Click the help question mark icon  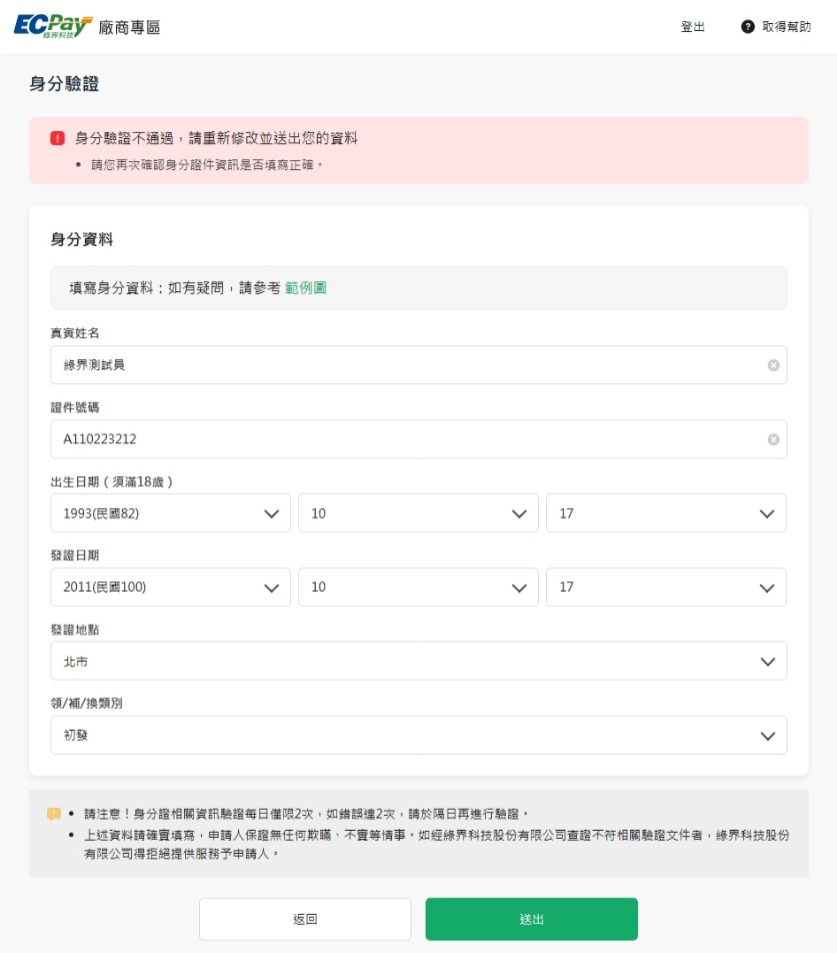(x=747, y=27)
